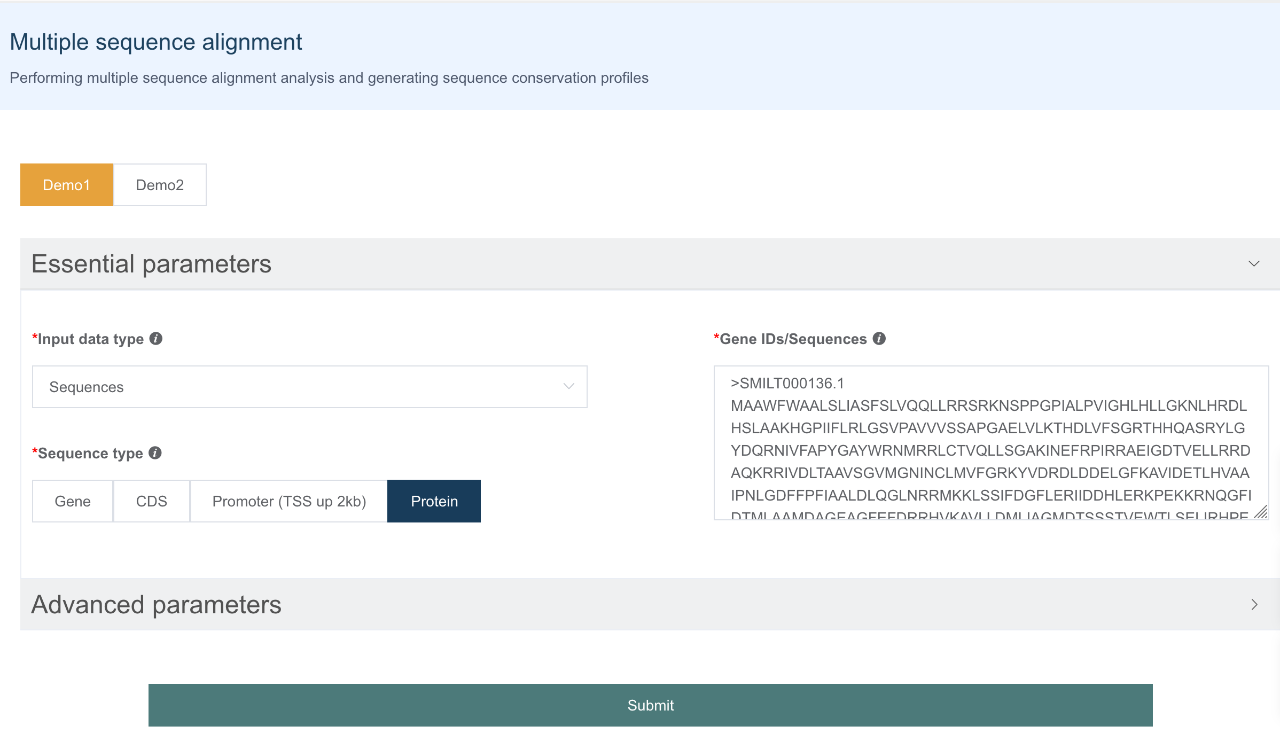Choose Protein as sequence type
The height and width of the screenshot is (735, 1280).
tap(434, 501)
